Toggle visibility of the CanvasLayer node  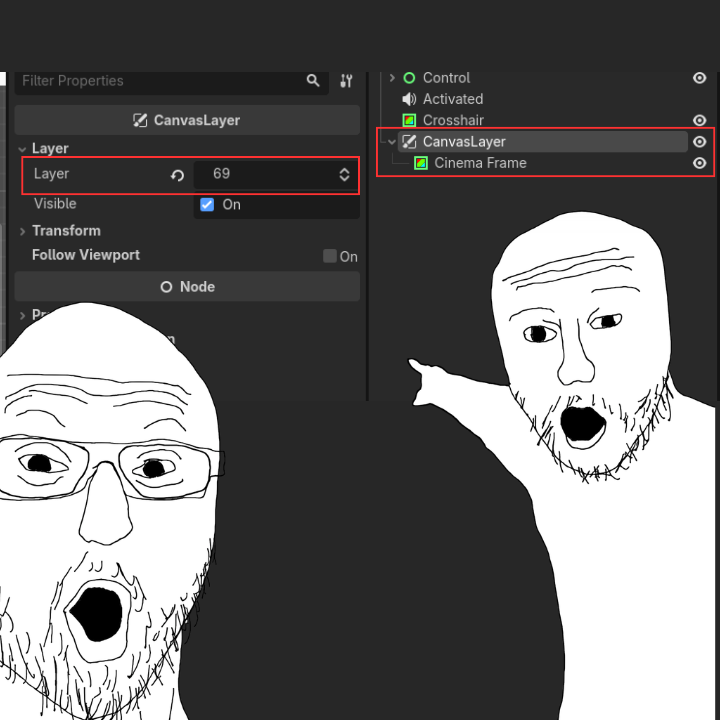tap(699, 142)
